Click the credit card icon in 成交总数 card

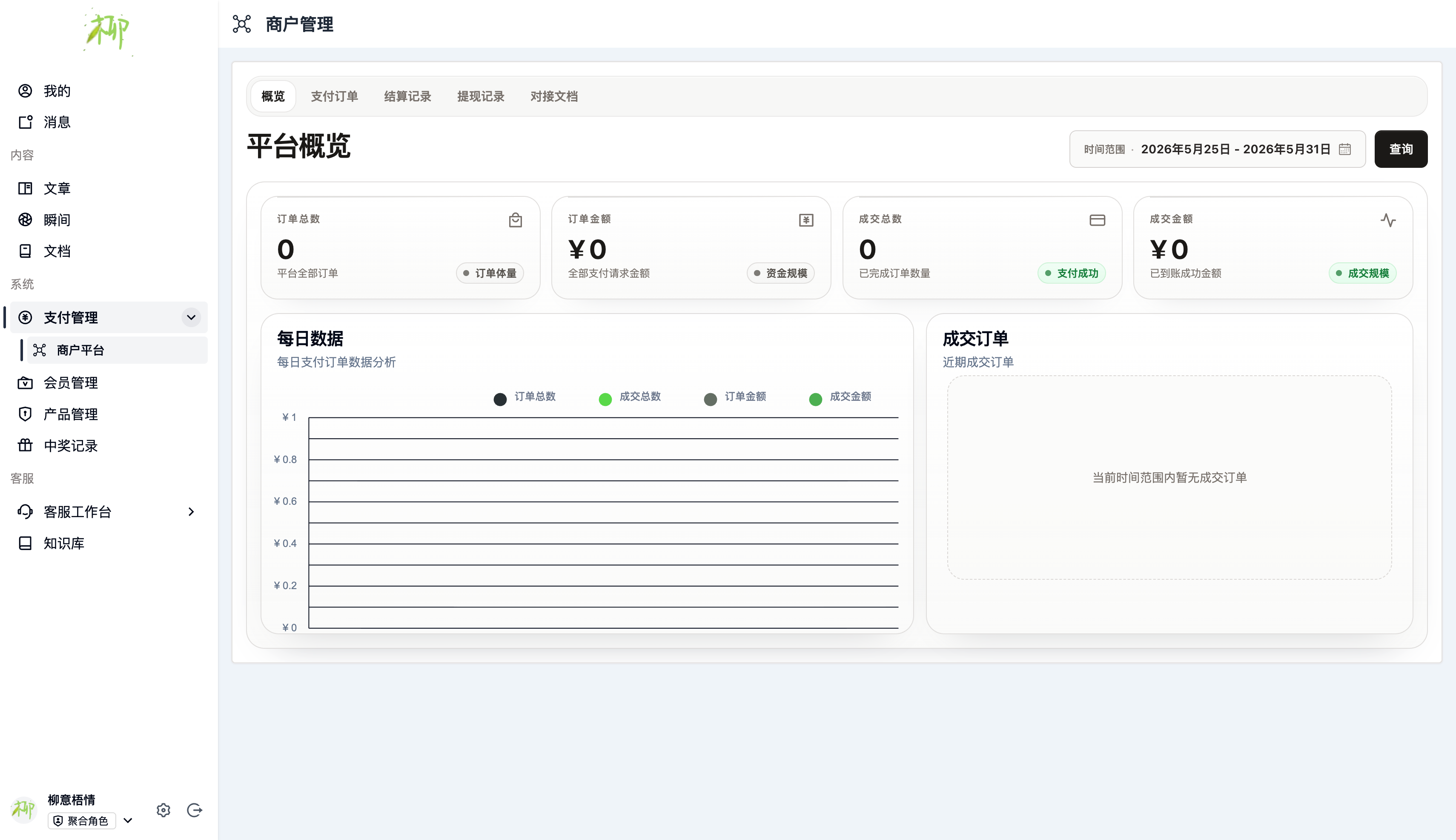[1098, 220]
